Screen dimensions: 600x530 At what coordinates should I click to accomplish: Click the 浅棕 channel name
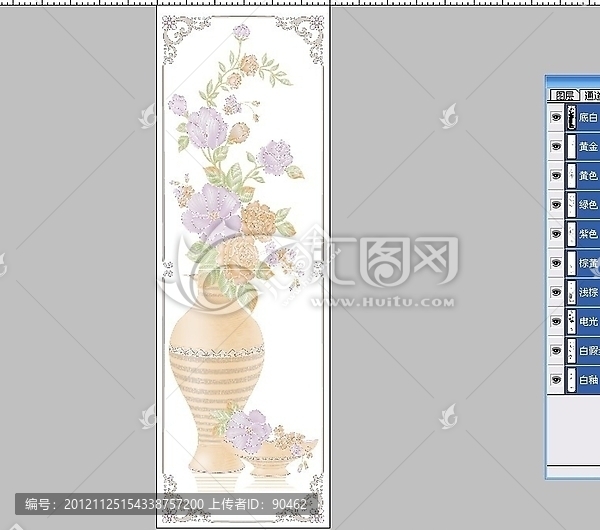(589, 292)
